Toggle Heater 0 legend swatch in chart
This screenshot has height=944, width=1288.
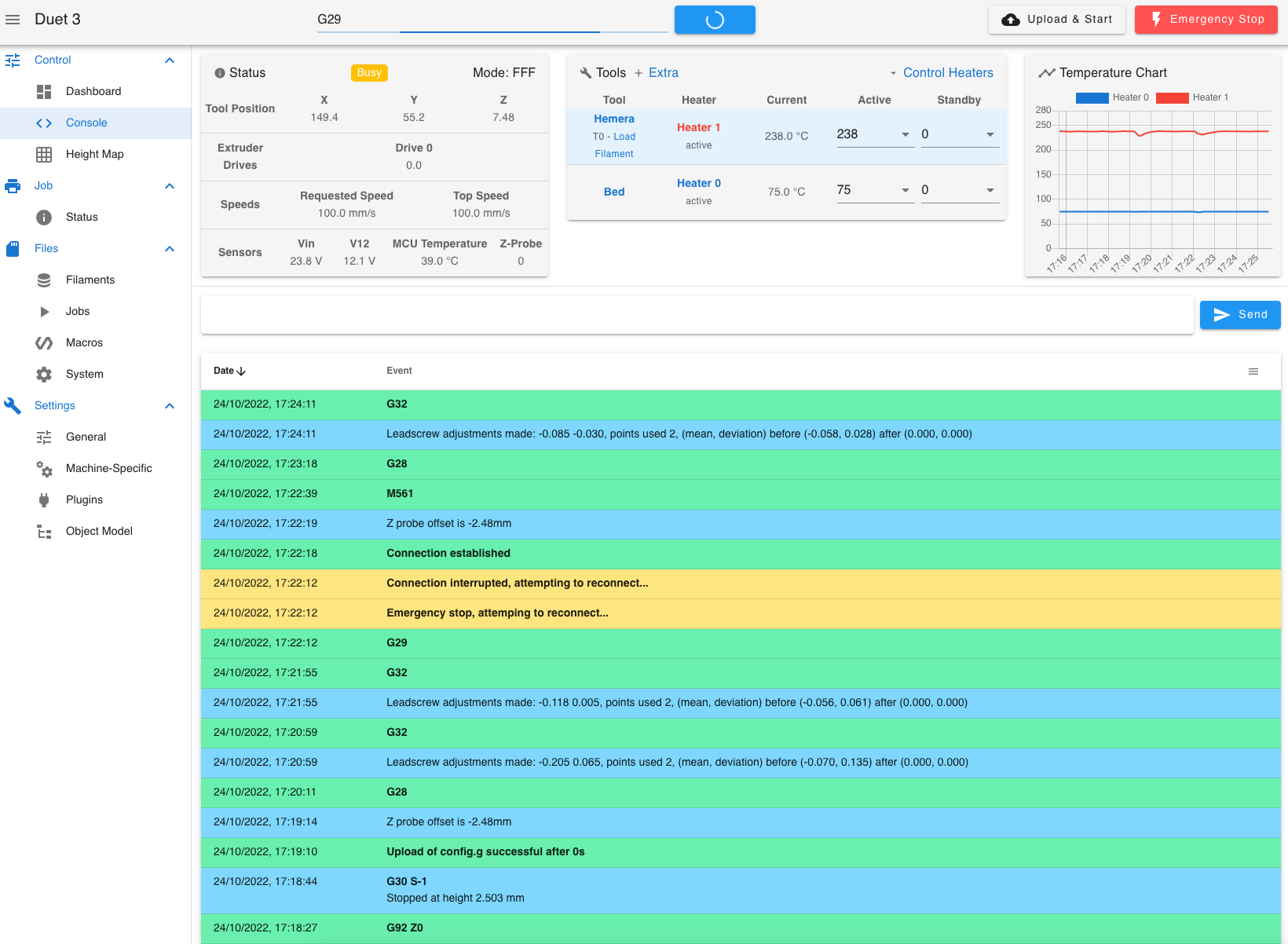[x=1092, y=97]
